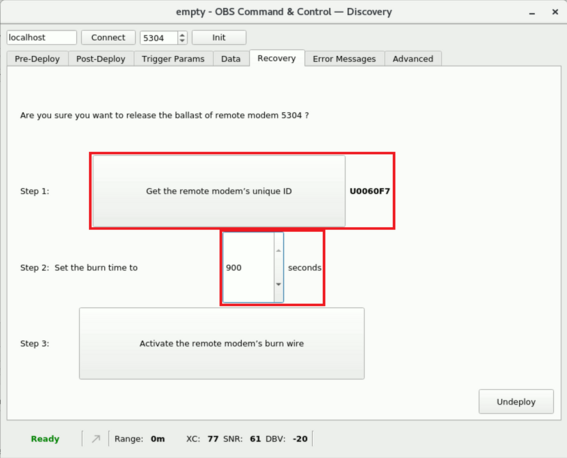Get the remote modem's unique ID
567x458 pixels.
219,191
